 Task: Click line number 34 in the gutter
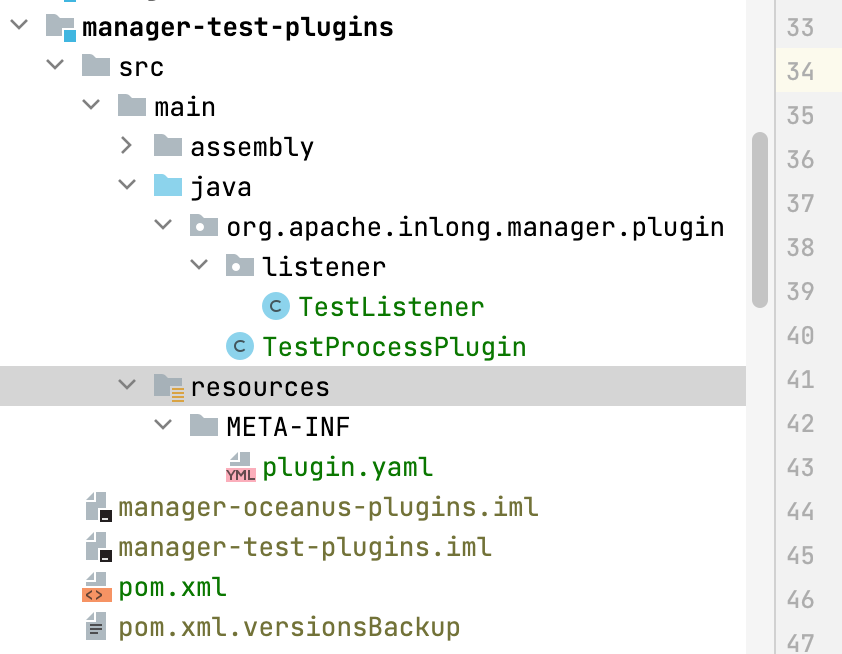click(810, 73)
